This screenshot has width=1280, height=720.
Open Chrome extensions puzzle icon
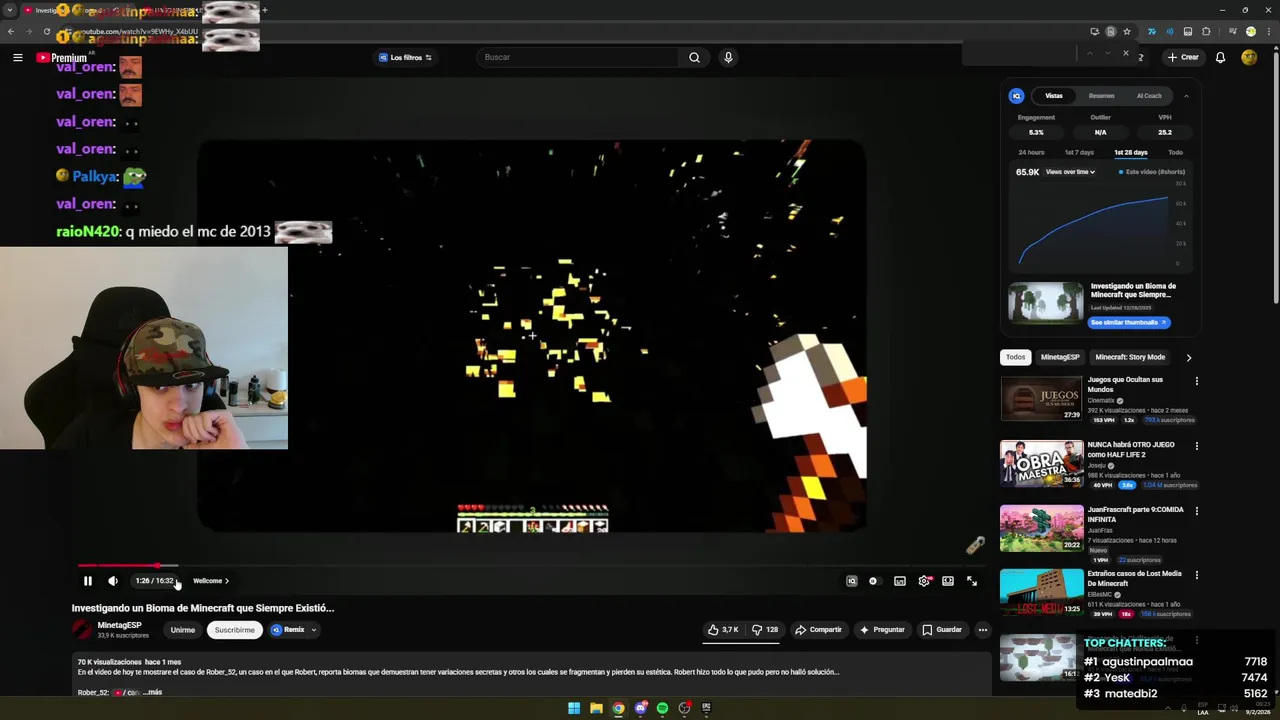pyautogui.click(x=1206, y=31)
